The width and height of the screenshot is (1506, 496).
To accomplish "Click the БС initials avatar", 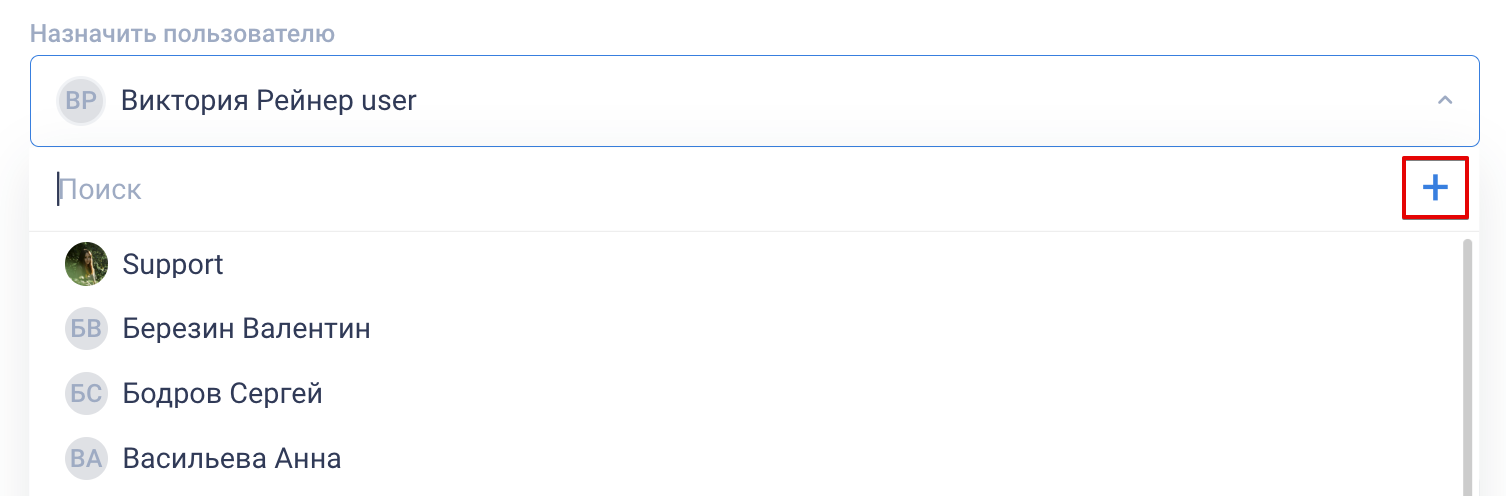I will (86, 394).
